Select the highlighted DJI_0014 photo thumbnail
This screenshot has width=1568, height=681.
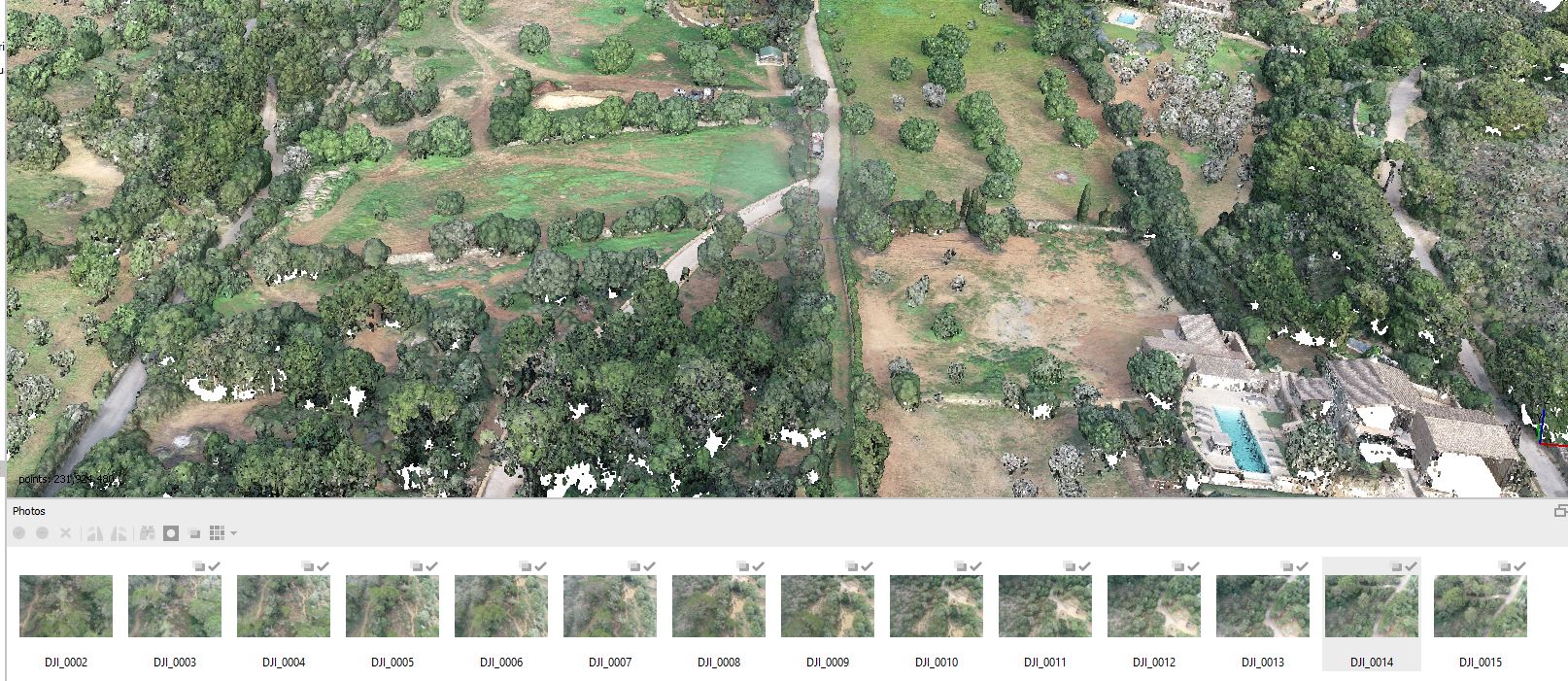click(x=1372, y=606)
